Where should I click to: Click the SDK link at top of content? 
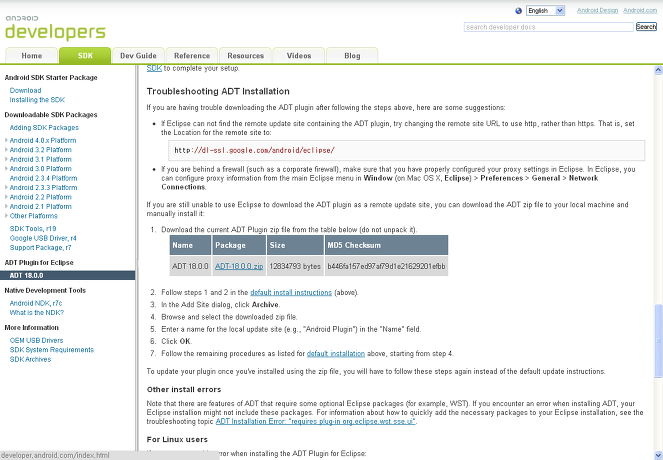click(154, 68)
